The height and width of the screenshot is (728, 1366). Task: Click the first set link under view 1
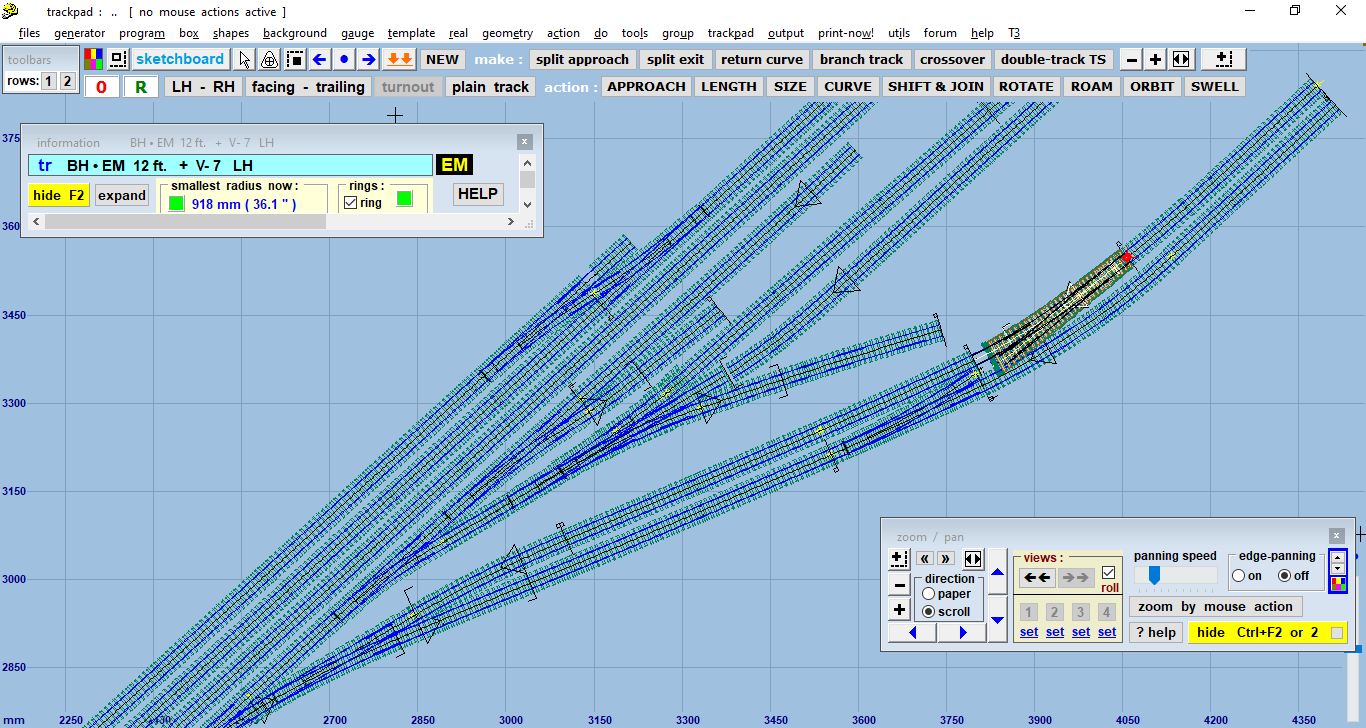(1029, 632)
